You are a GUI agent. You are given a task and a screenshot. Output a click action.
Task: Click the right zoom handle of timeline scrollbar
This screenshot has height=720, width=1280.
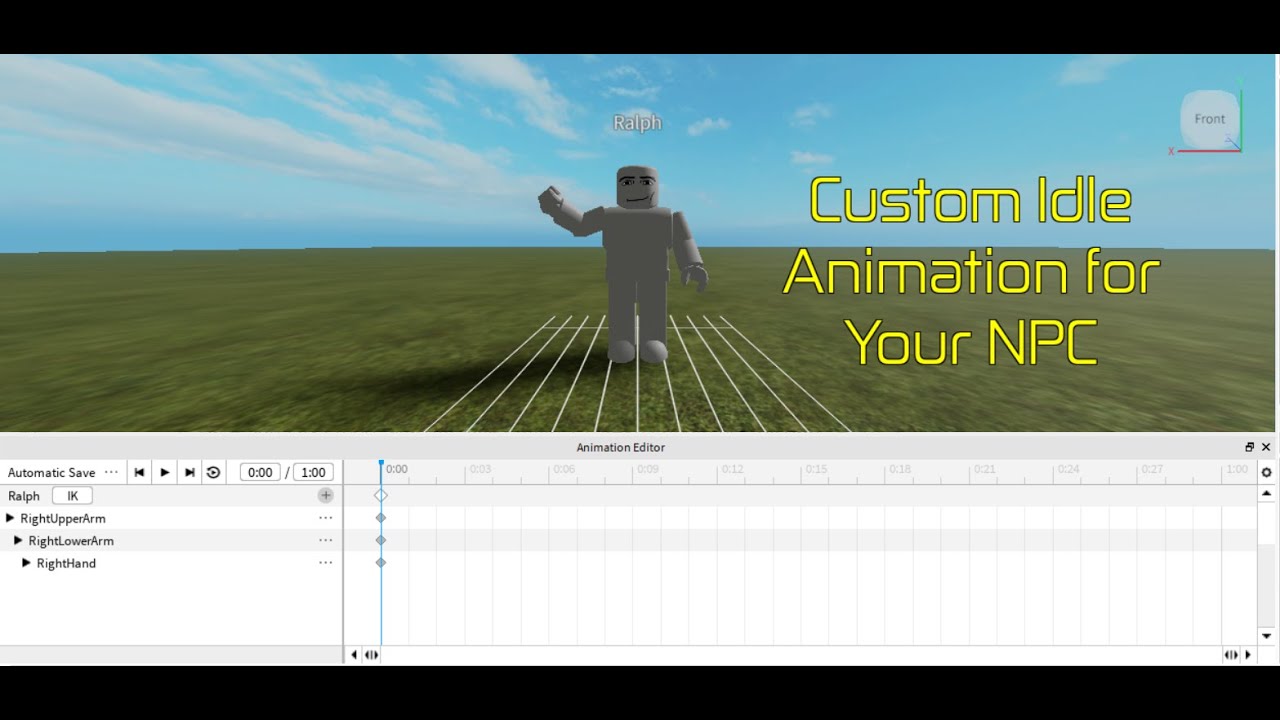pyautogui.click(x=1231, y=655)
